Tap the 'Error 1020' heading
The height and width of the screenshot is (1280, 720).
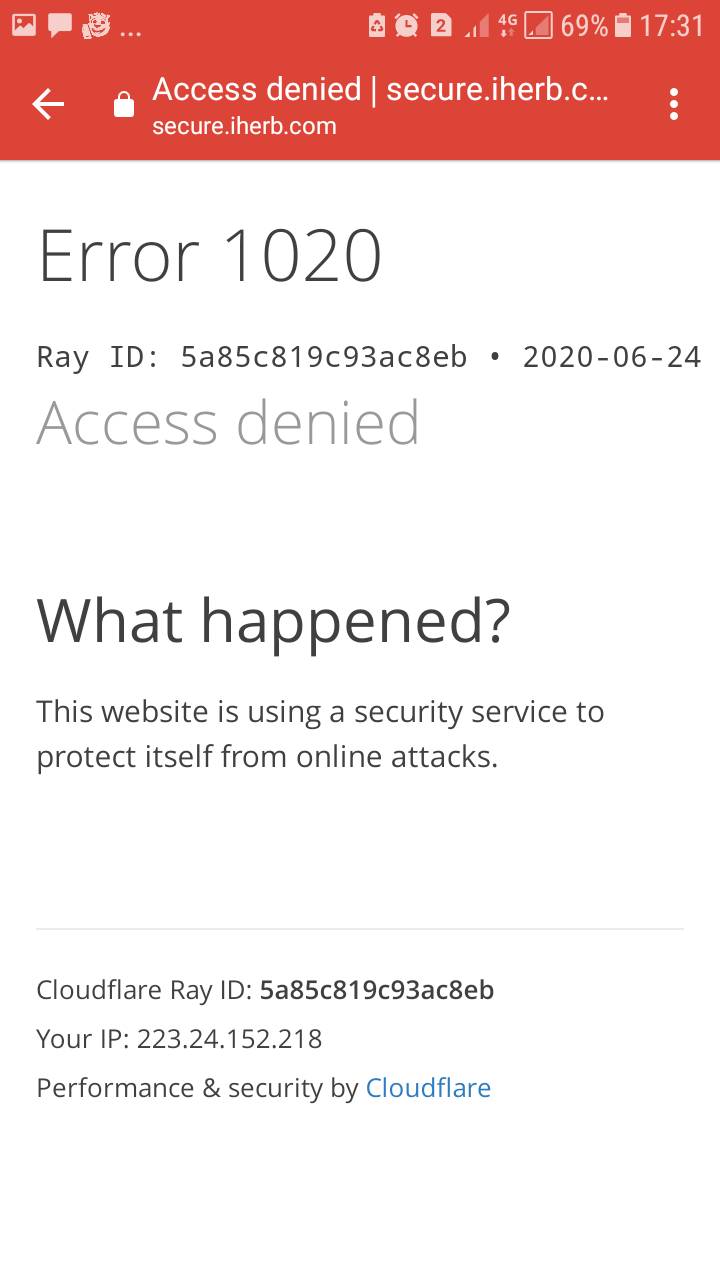[x=210, y=256]
